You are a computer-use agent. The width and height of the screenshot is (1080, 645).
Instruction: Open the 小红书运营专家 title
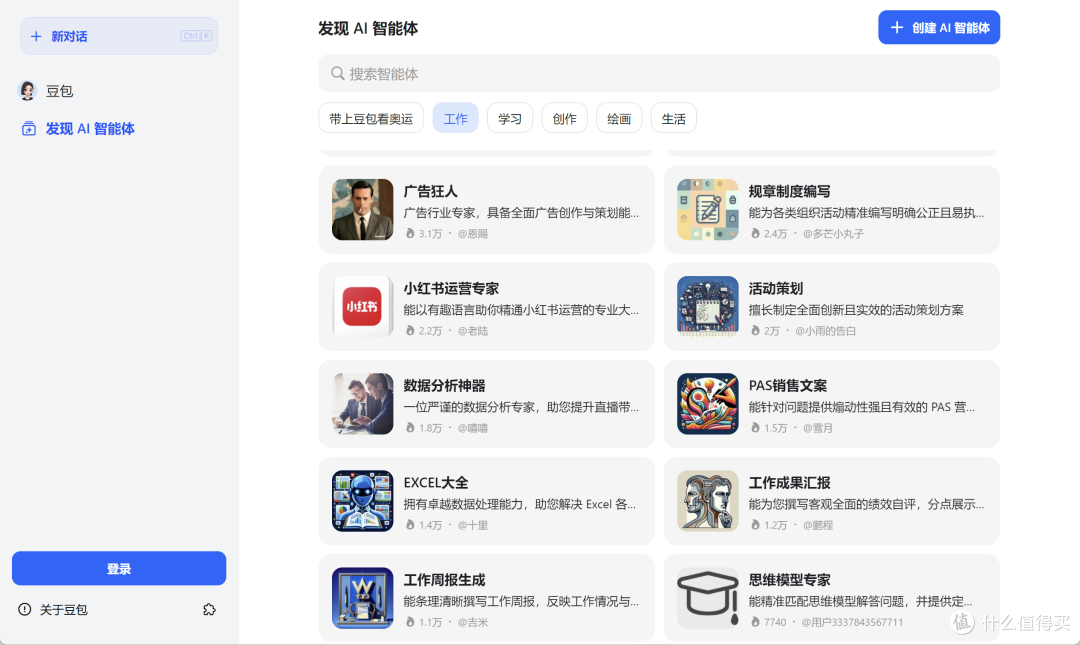(x=451, y=288)
